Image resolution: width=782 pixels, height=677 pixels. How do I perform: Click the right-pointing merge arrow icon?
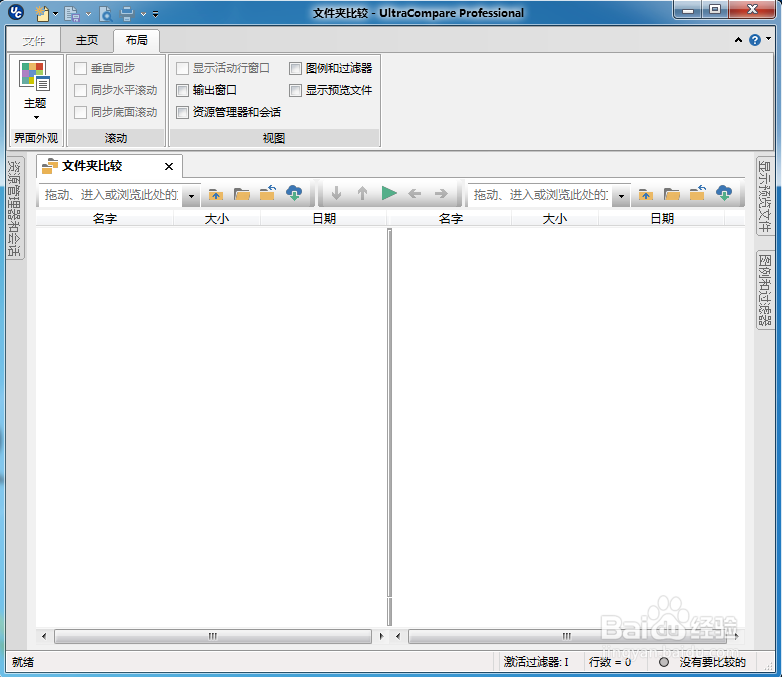coord(441,194)
